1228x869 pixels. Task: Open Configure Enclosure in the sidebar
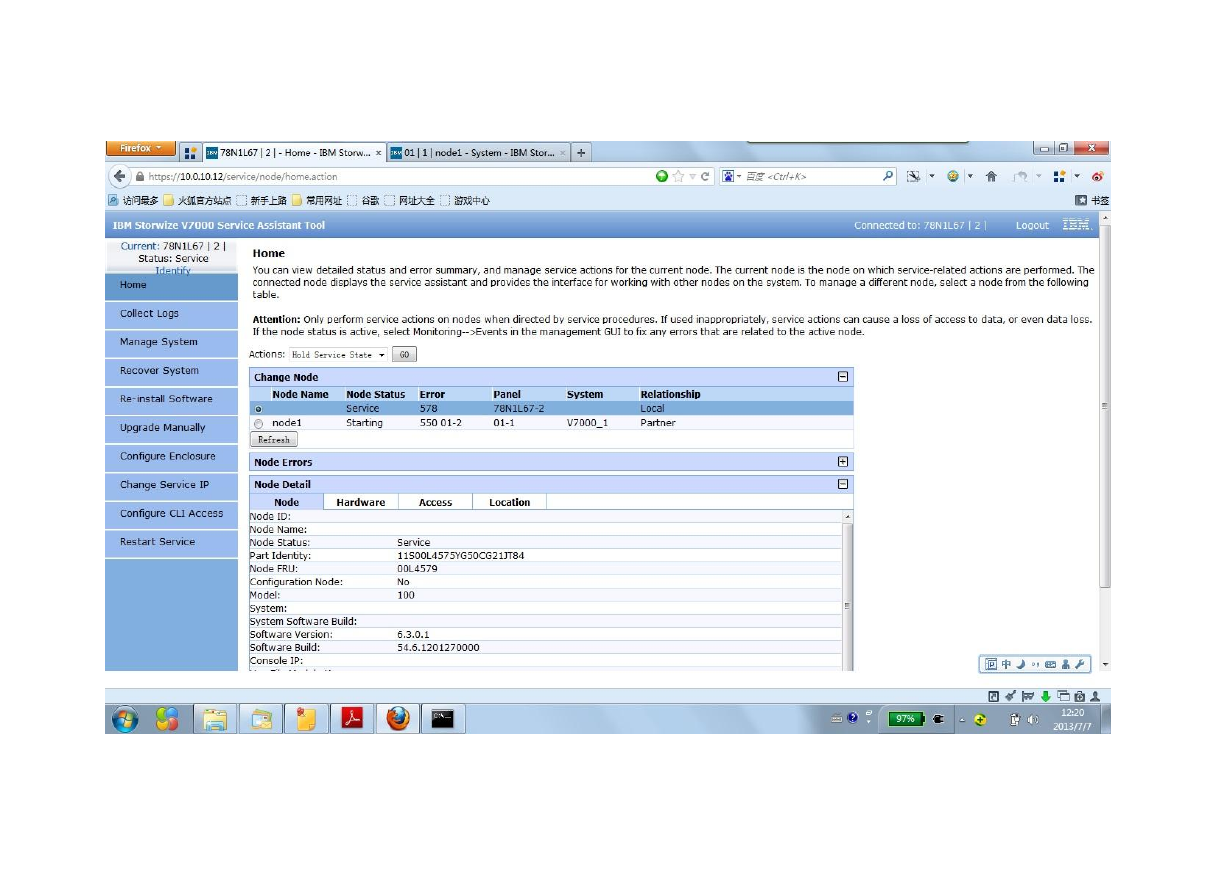pyautogui.click(x=172, y=456)
